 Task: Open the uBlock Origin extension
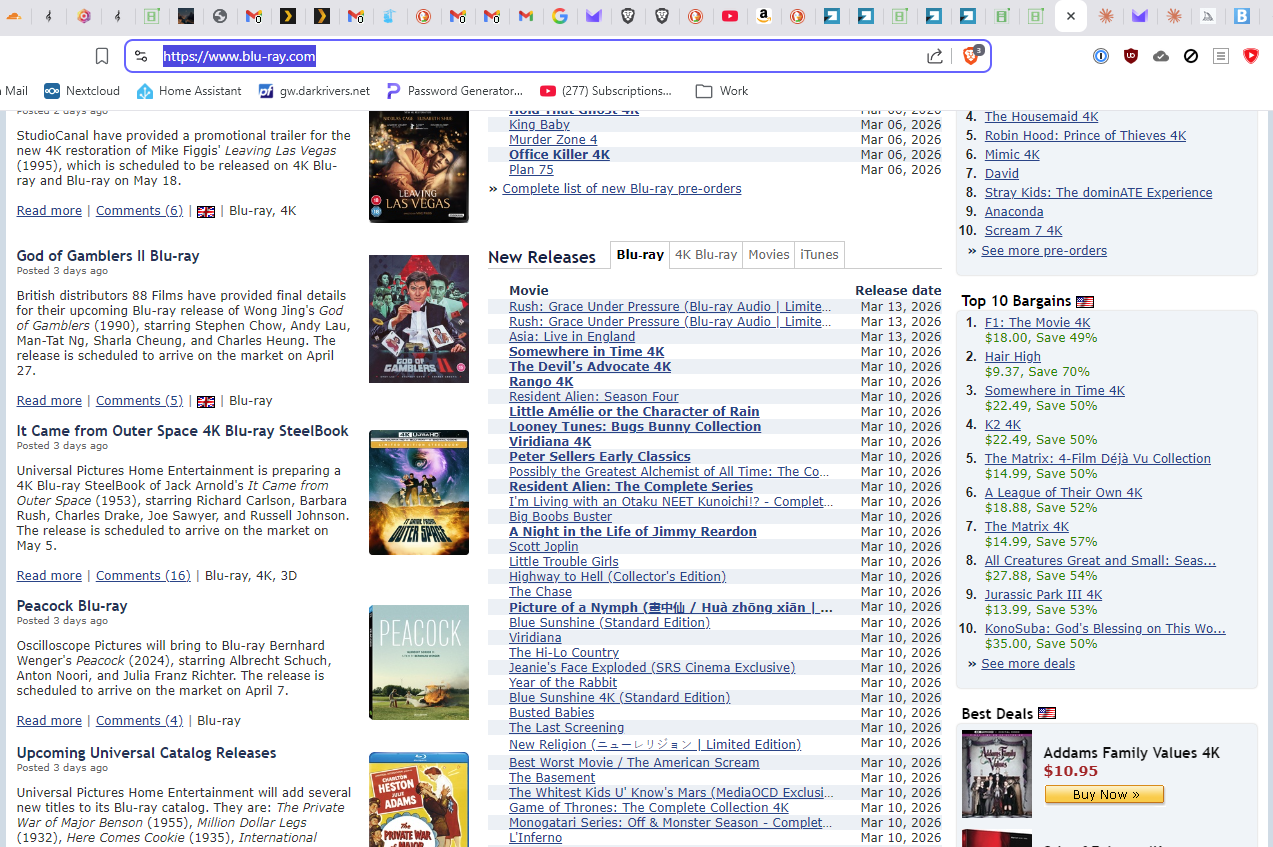click(x=1131, y=56)
